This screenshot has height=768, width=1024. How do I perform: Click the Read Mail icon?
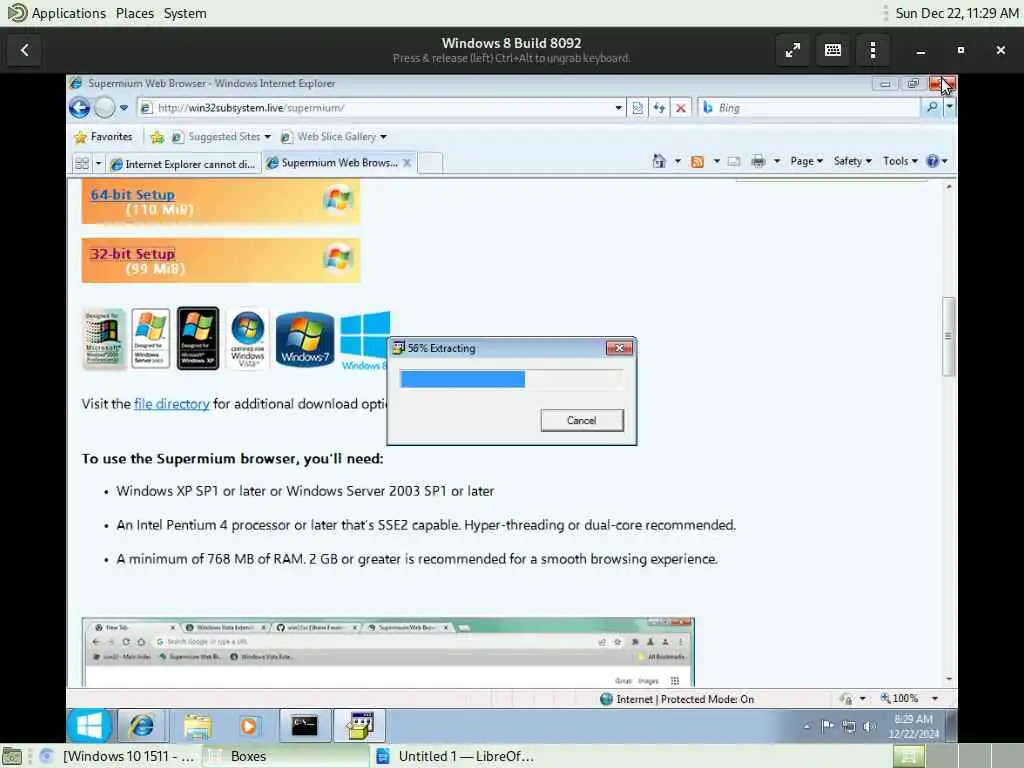[x=734, y=161]
